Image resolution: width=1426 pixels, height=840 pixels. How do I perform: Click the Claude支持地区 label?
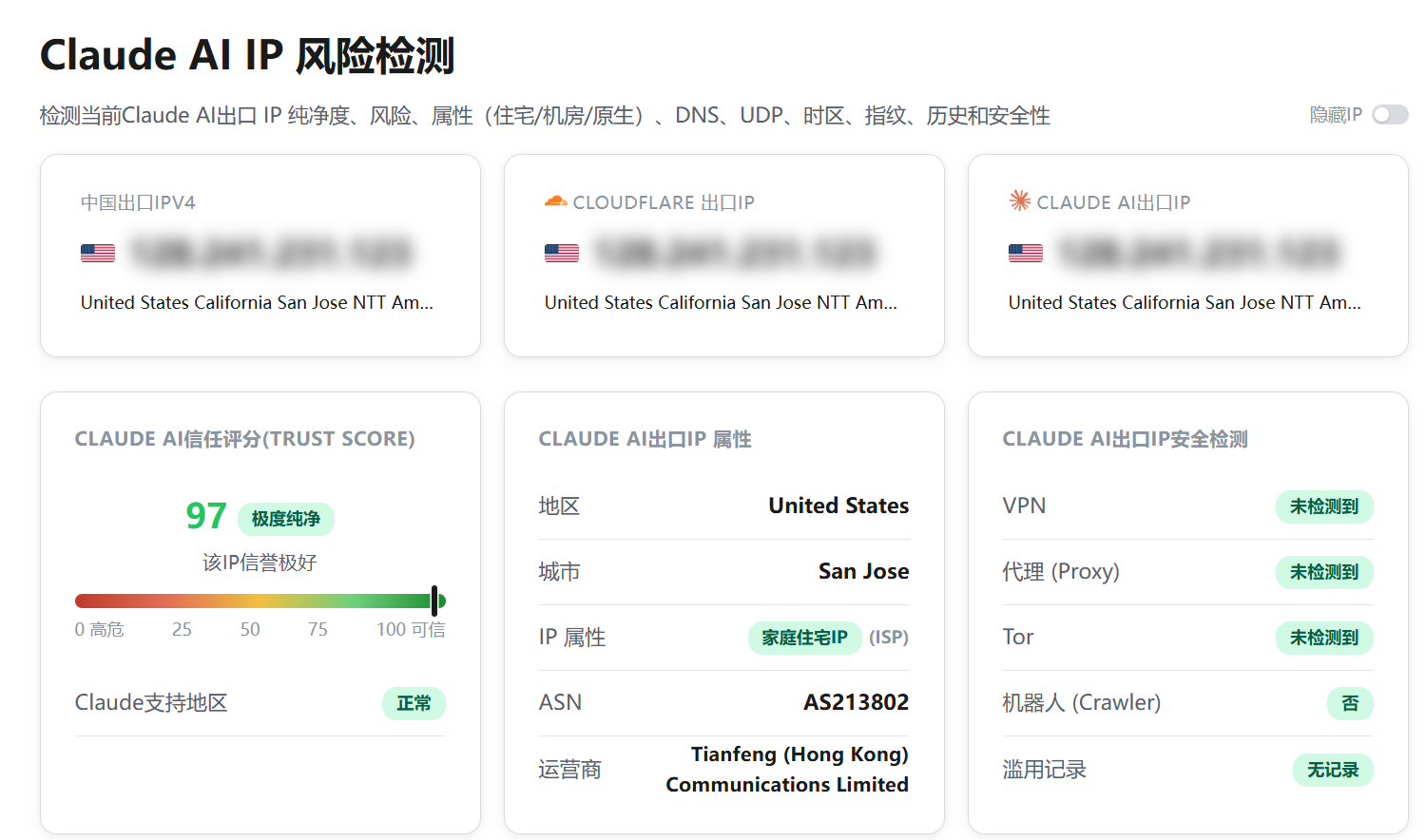coord(151,703)
